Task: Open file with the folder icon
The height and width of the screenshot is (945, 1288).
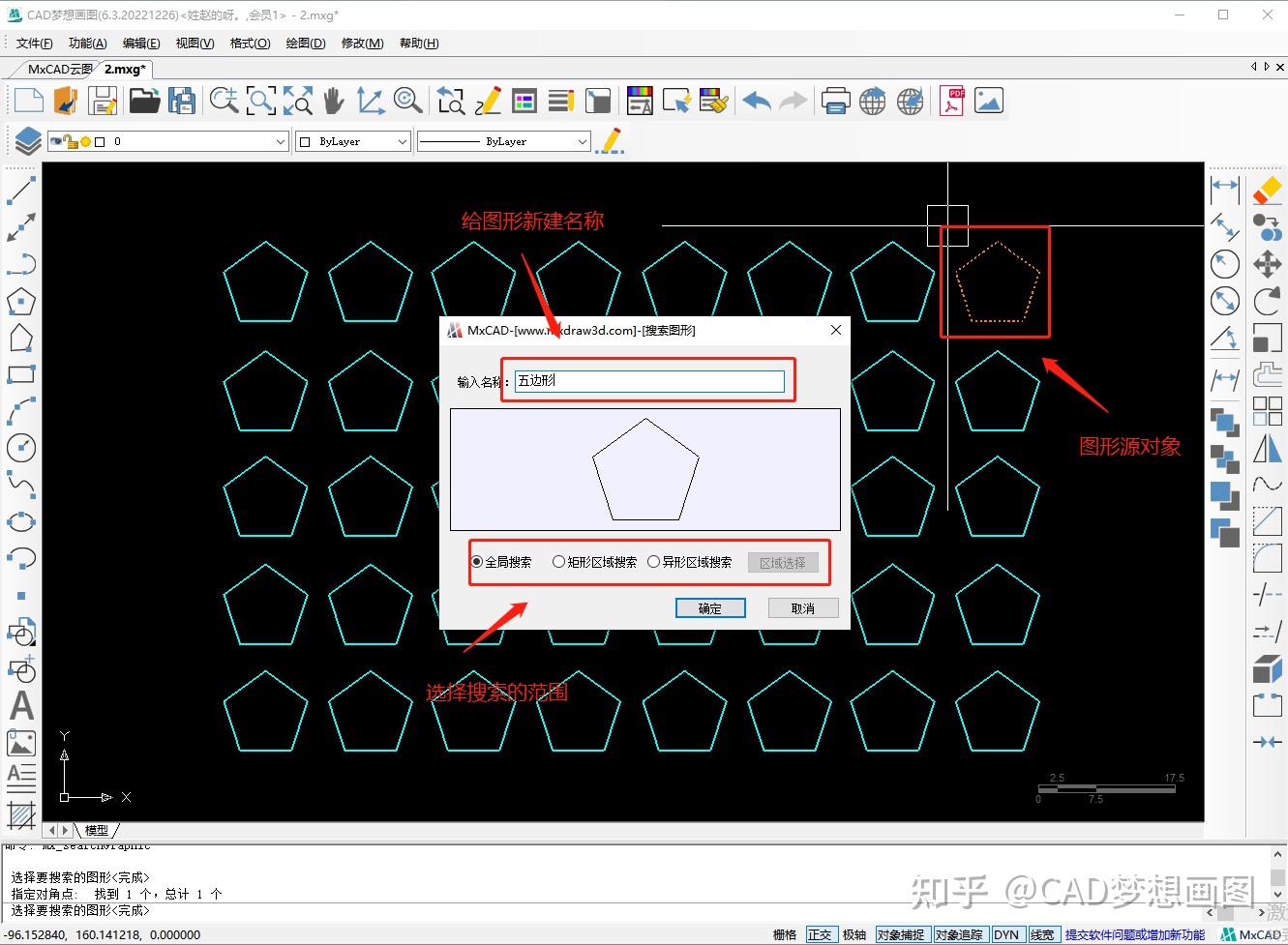Action: (144, 101)
